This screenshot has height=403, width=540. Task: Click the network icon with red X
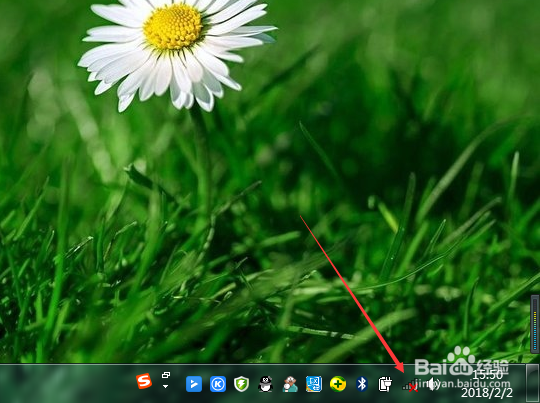[410, 385]
